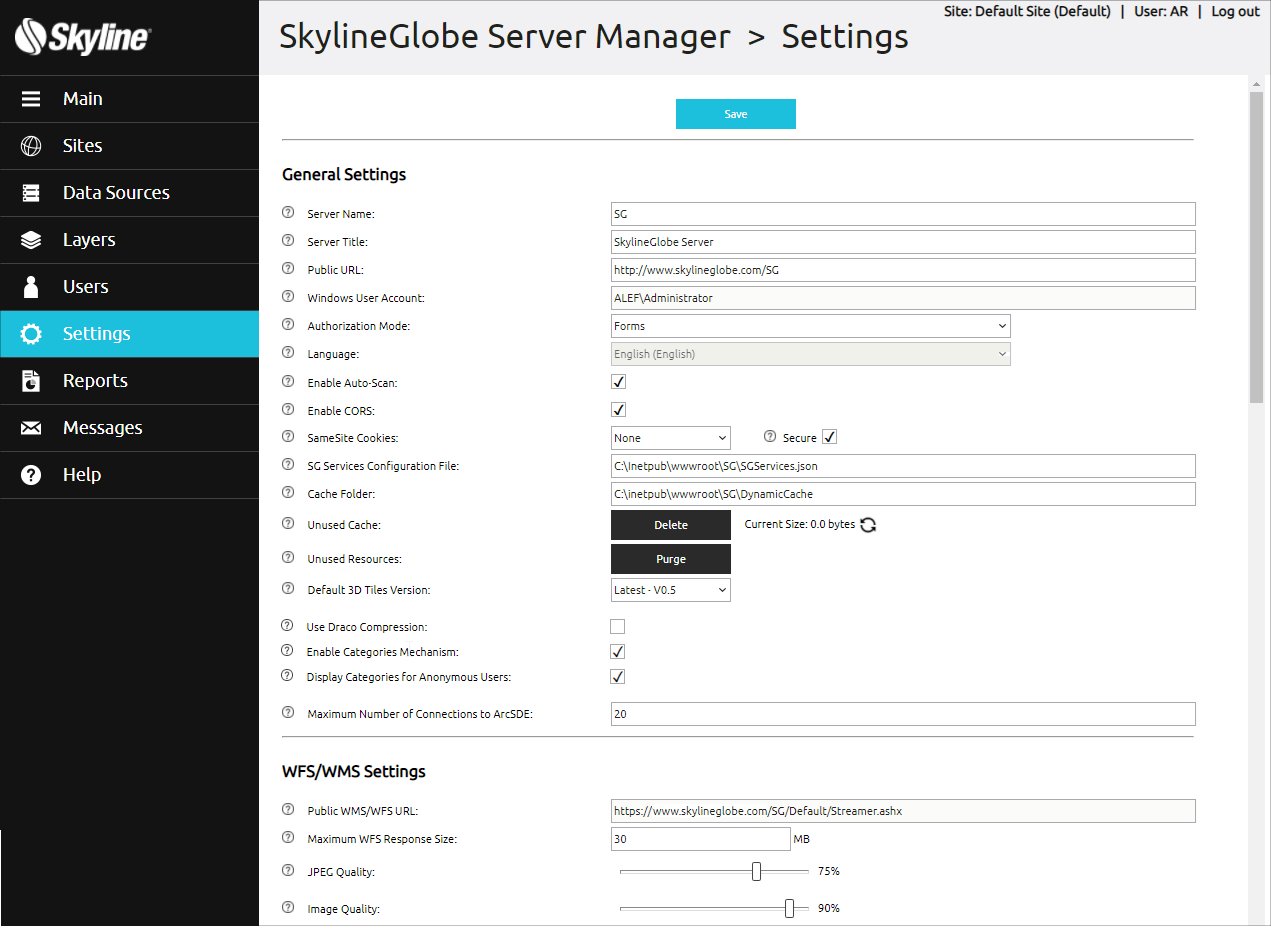The image size is (1271, 929).
Task: Click the Maximum WFS Response Size field
Action: tap(701, 839)
